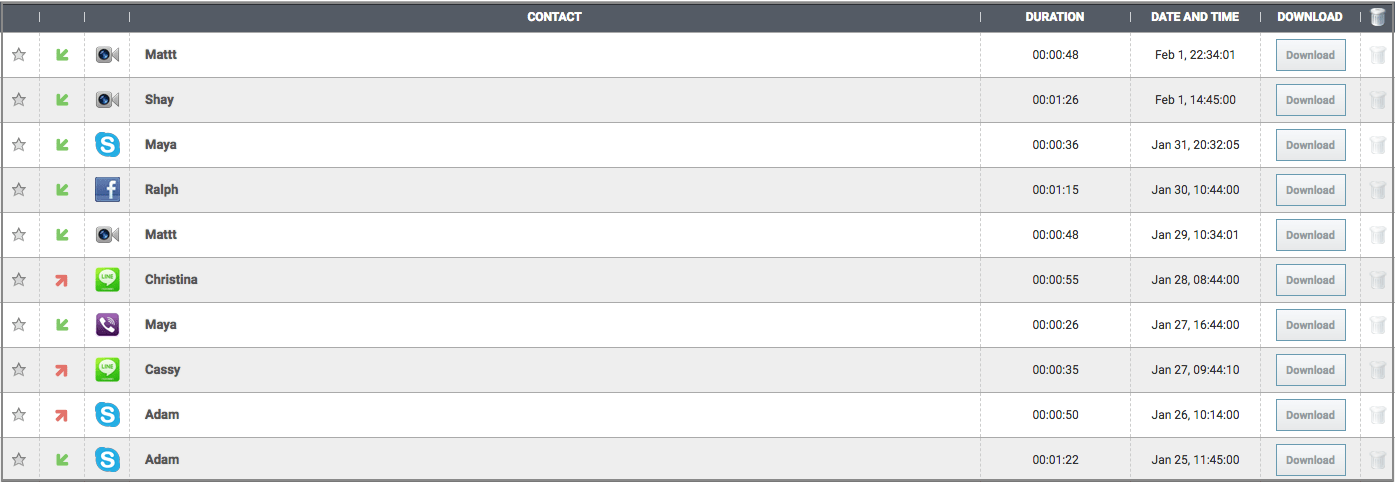
Task: Click the Viber icon in Maya's row
Action: [107, 325]
